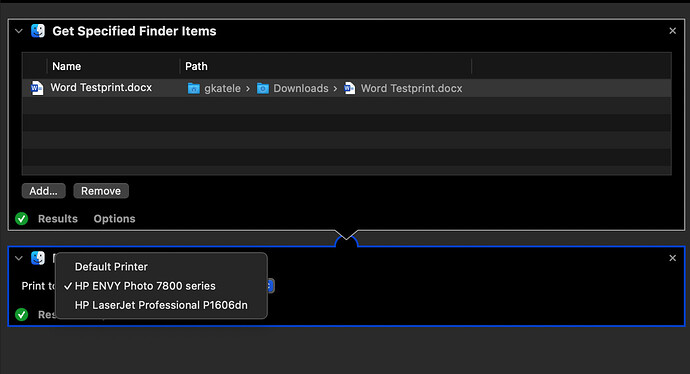The width and height of the screenshot is (690, 374).
Task: Click the Downloads folder icon in the path
Action: click(263, 88)
